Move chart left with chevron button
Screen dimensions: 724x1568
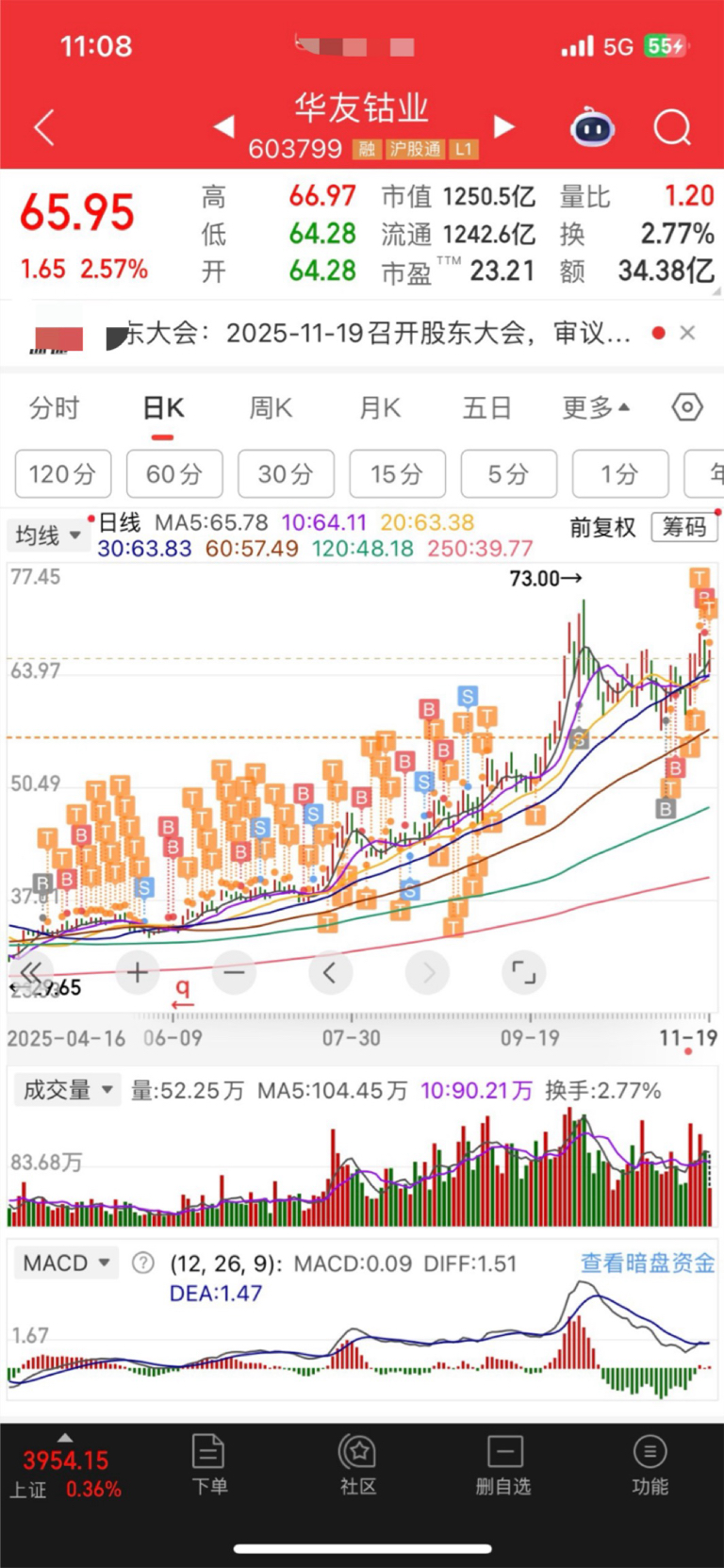330,972
